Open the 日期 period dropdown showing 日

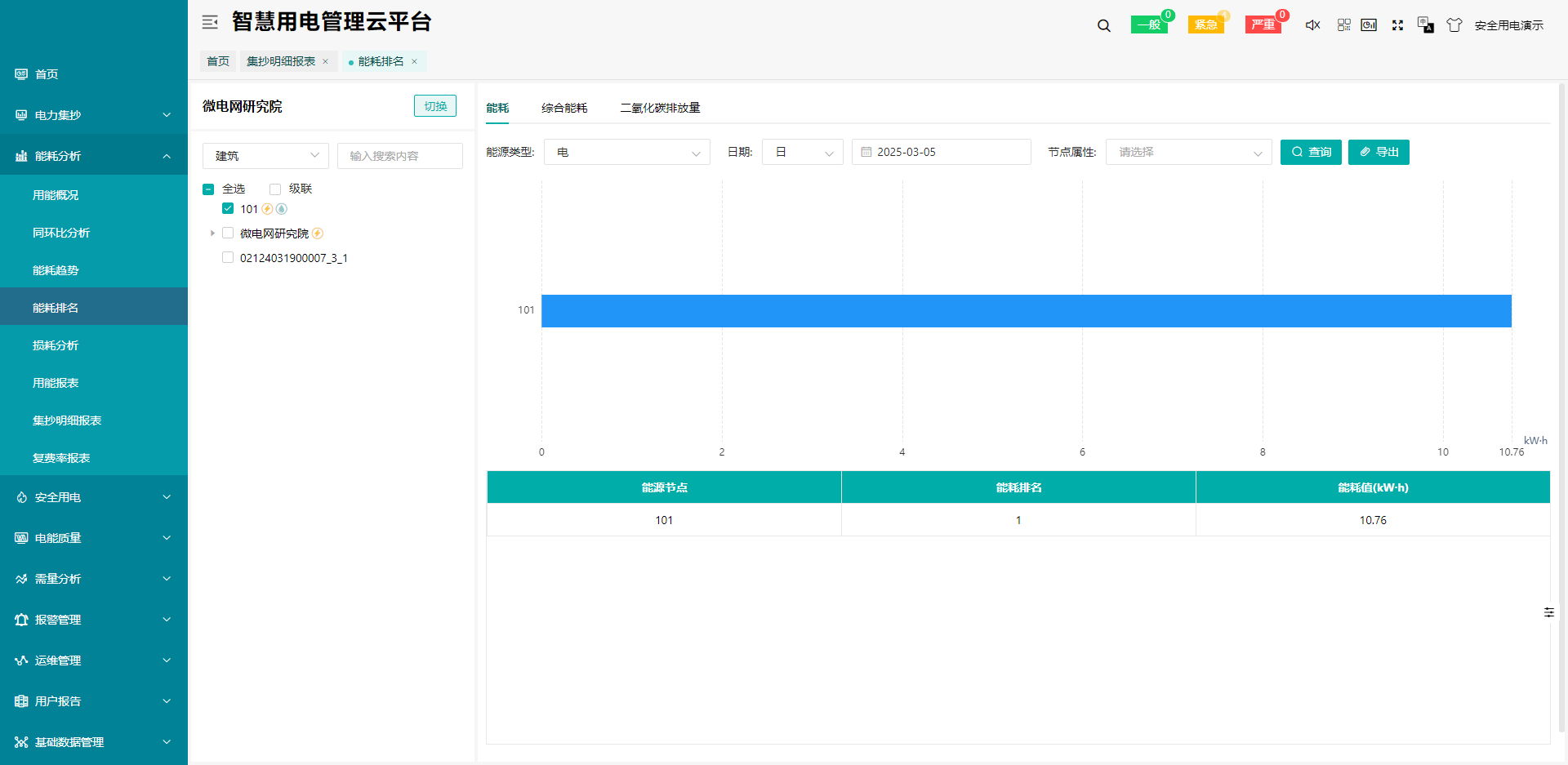point(803,153)
